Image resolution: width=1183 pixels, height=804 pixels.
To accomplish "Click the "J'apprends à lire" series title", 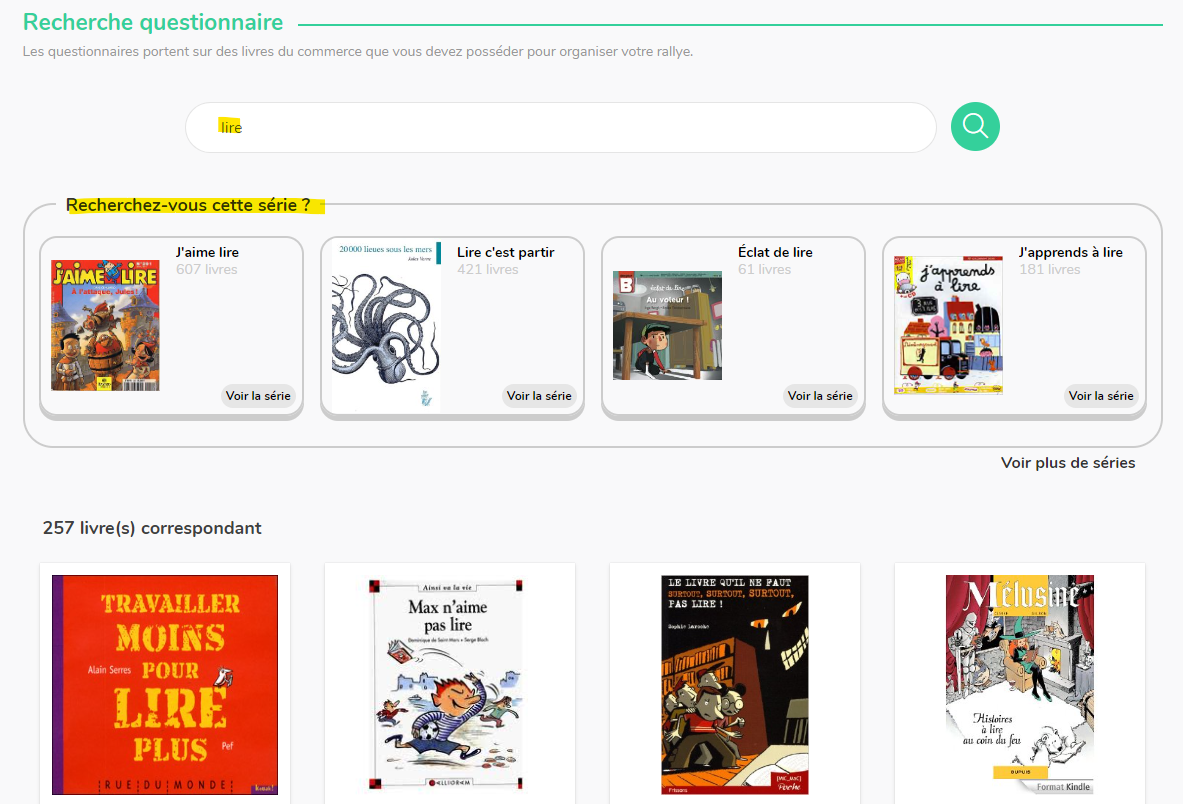I will [x=1070, y=252].
